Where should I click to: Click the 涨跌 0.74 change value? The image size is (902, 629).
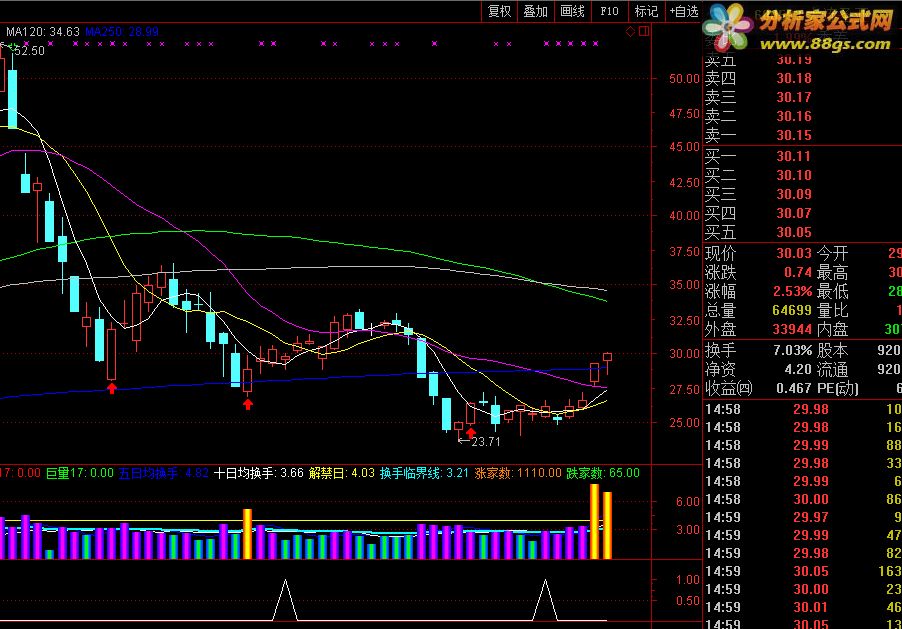coord(798,272)
